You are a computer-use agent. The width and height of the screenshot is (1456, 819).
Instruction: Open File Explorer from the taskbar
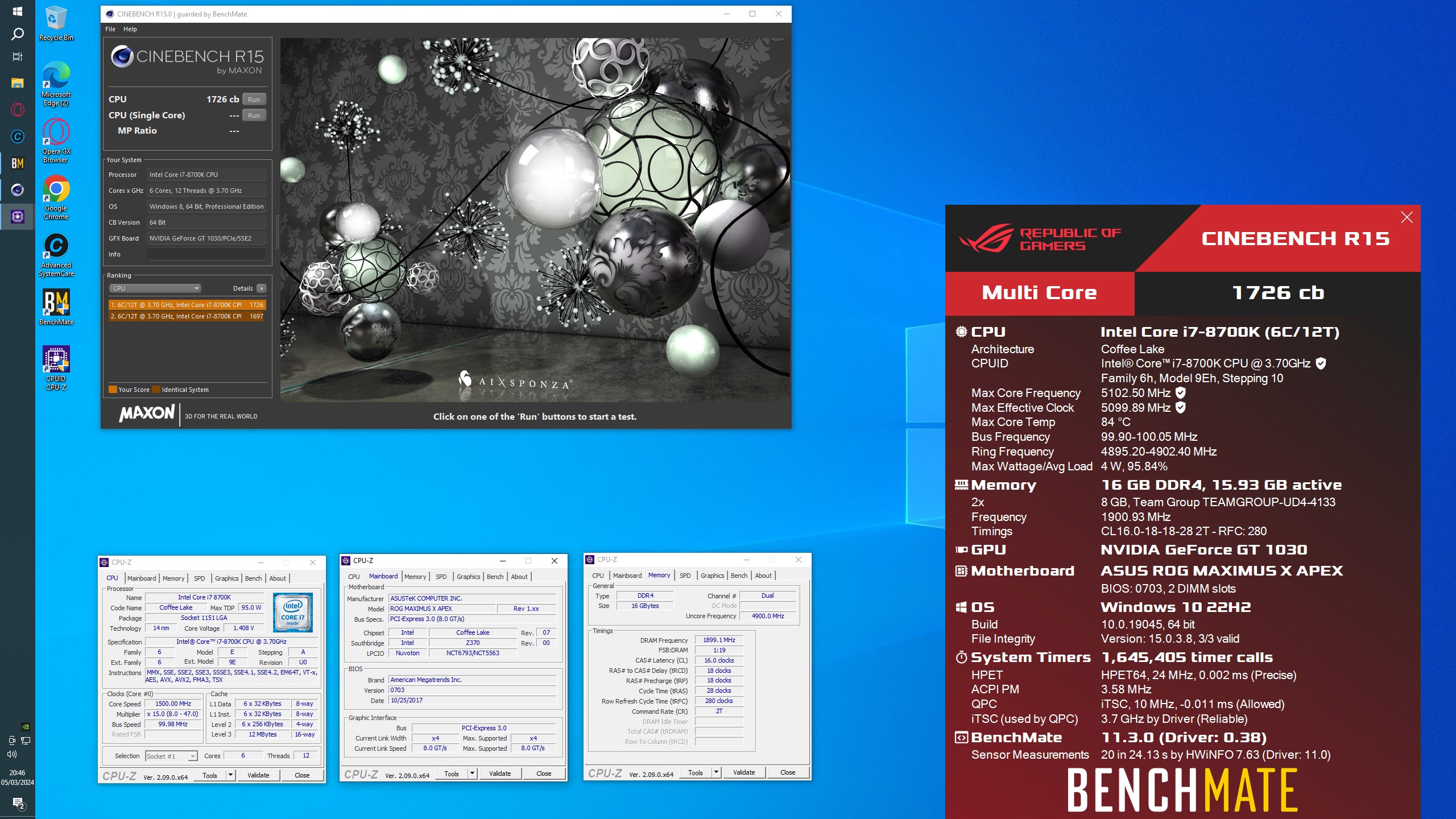[x=17, y=83]
